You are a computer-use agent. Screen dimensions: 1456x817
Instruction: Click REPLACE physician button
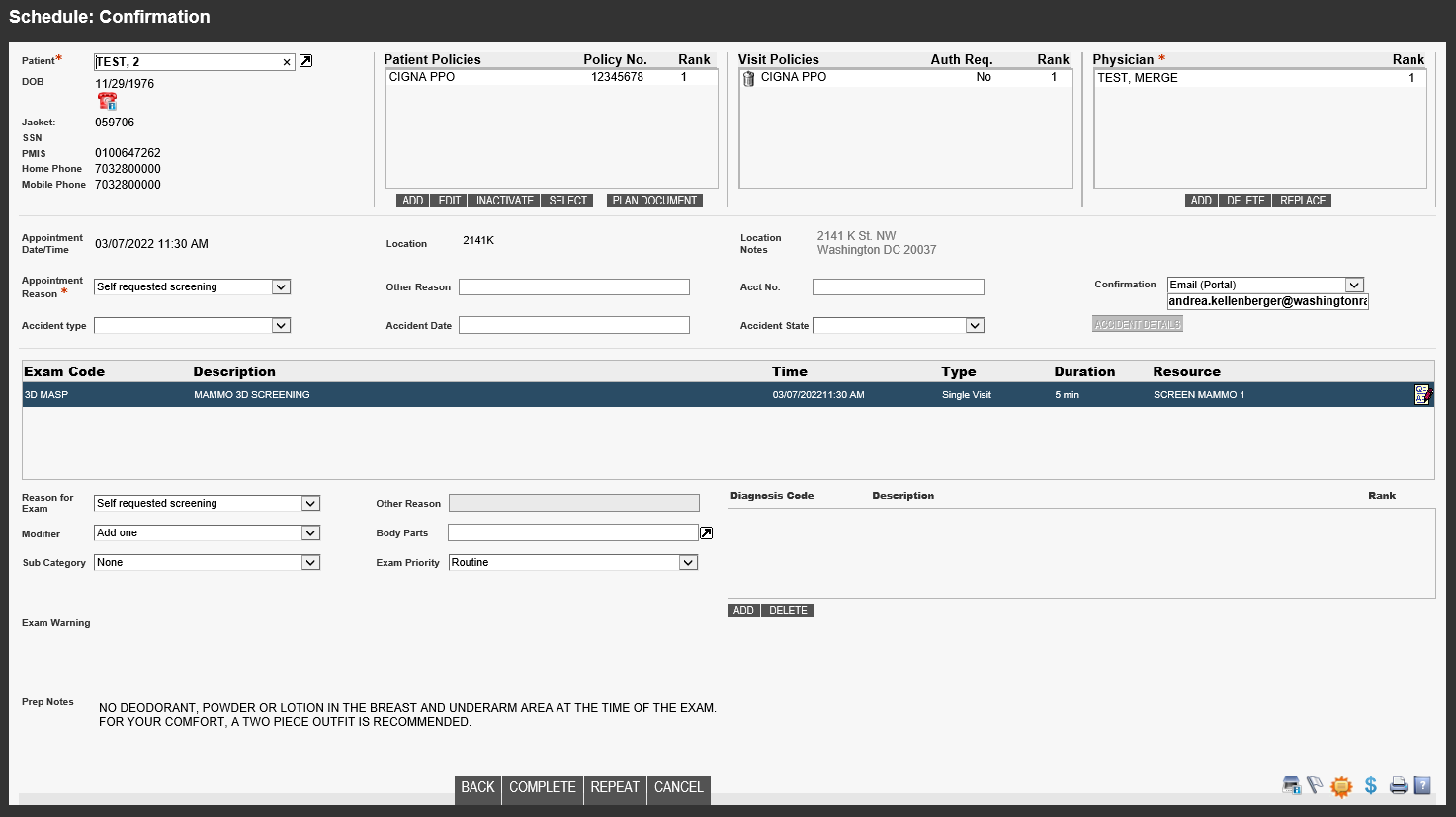pos(1303,201)
